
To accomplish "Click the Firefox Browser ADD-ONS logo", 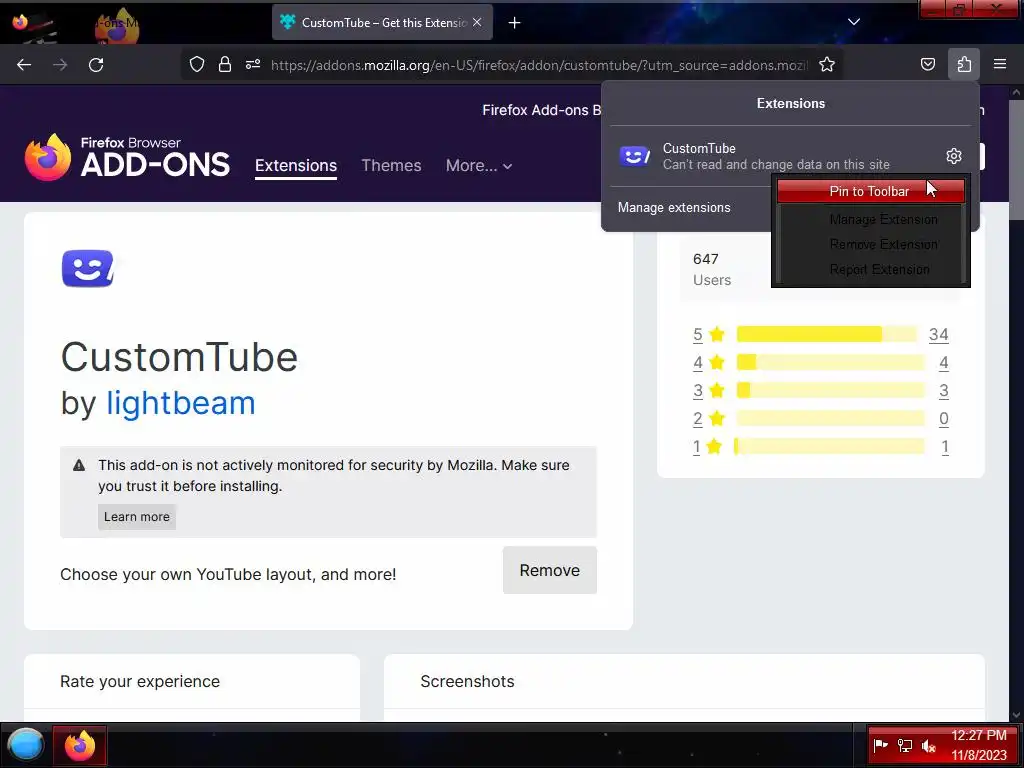I will tap(127, 157).
